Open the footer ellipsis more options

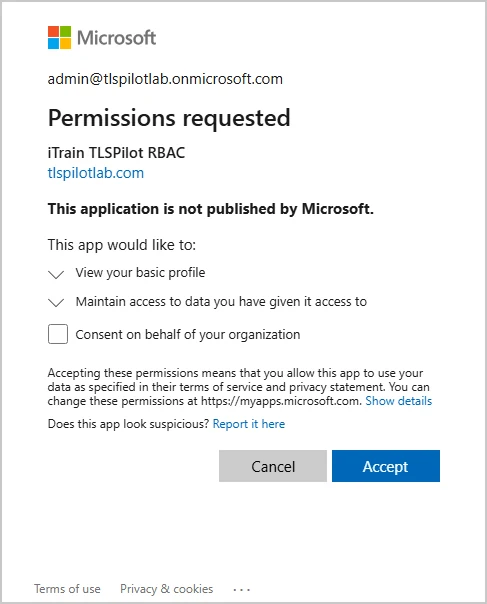(242, 589)
